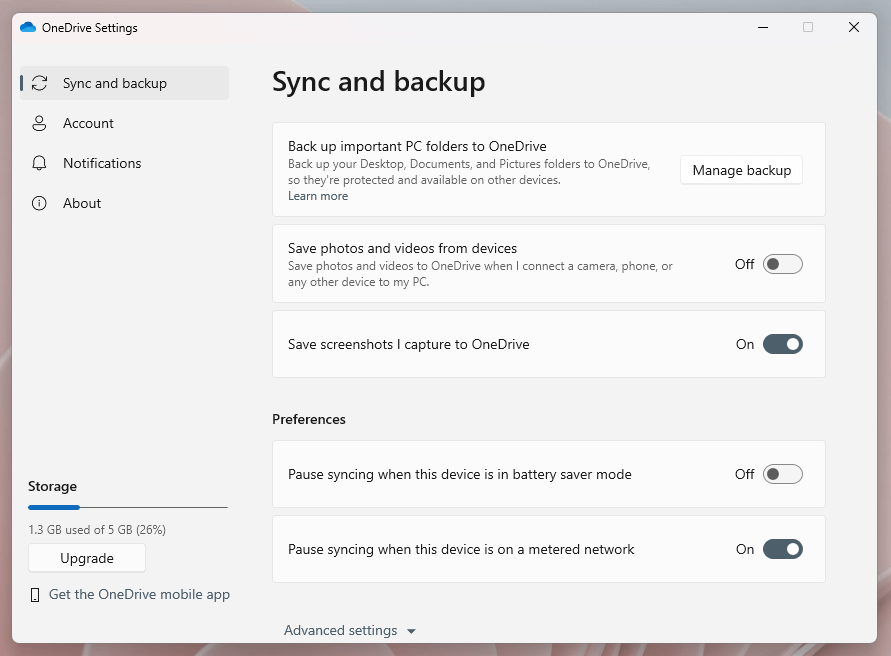891x656 pixels.
Task: Click the bell icon beside Notifications
Action: tap(39, 163)
